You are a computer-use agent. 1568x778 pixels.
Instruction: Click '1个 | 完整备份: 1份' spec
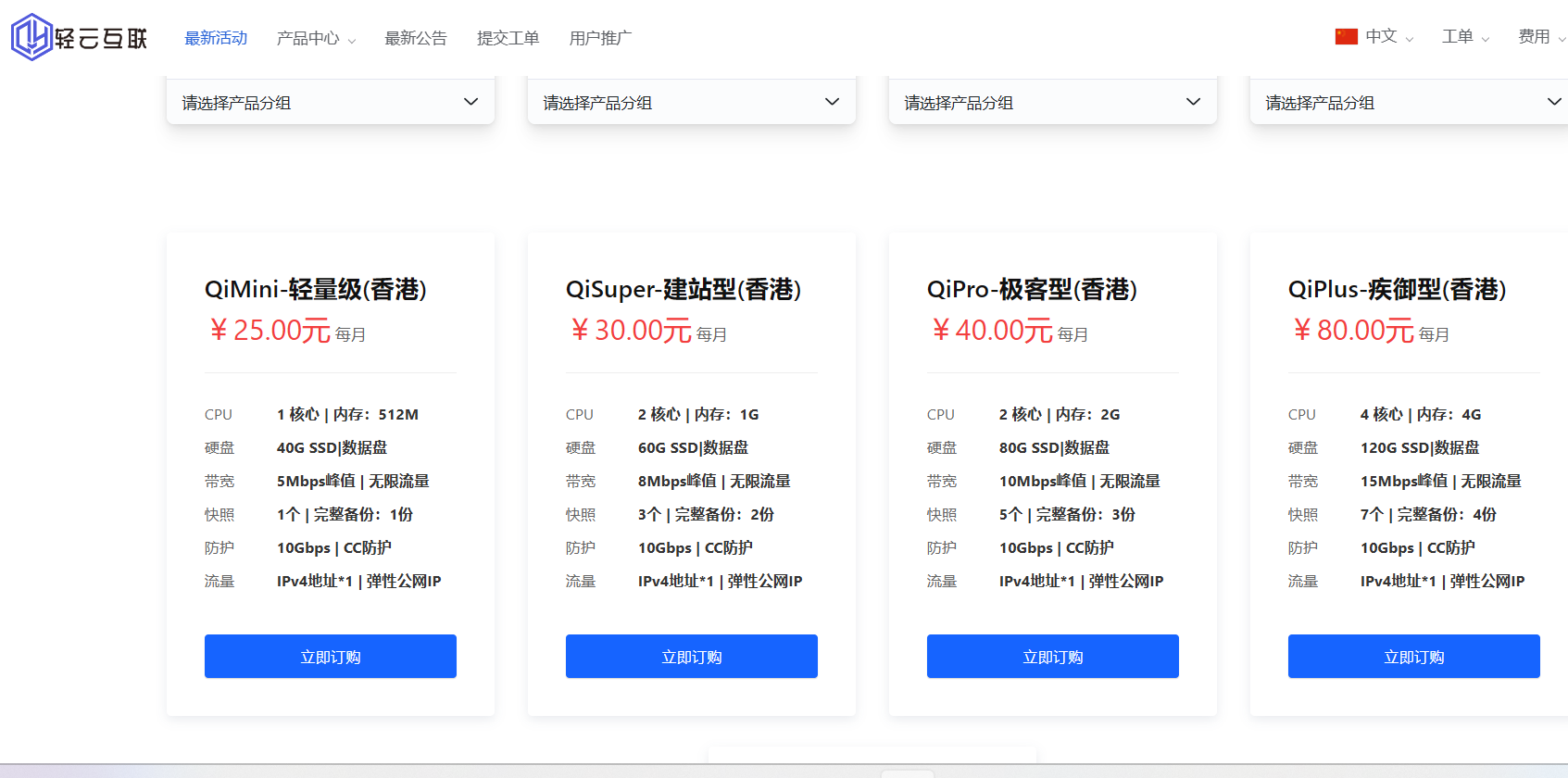pos(345,514)
